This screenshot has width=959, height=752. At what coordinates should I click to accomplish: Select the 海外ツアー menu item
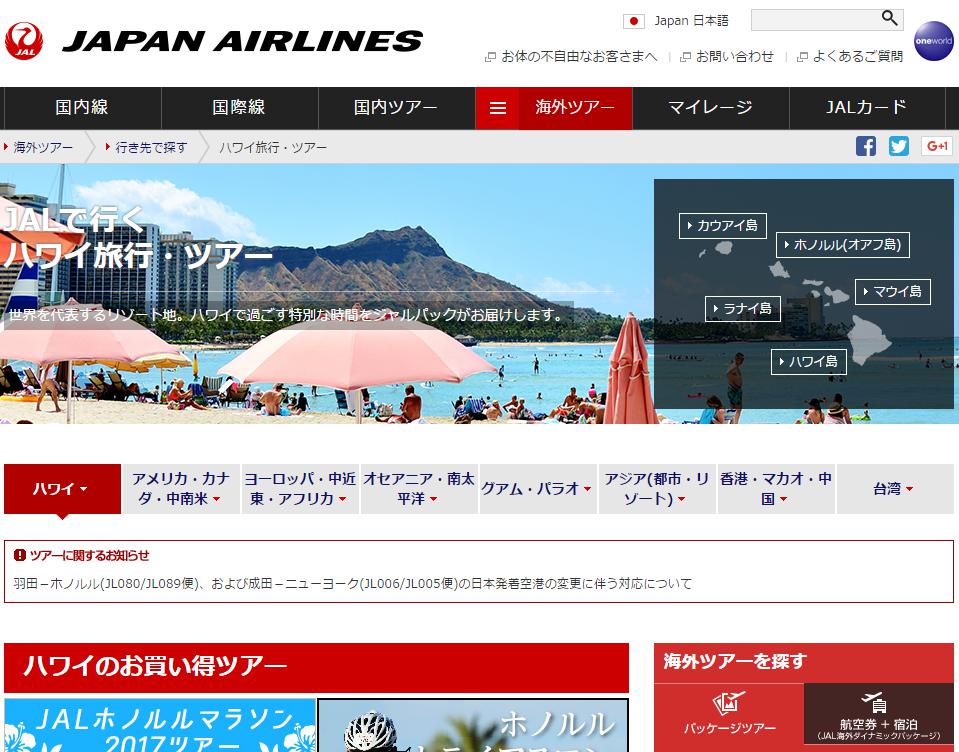pos(575,108)
